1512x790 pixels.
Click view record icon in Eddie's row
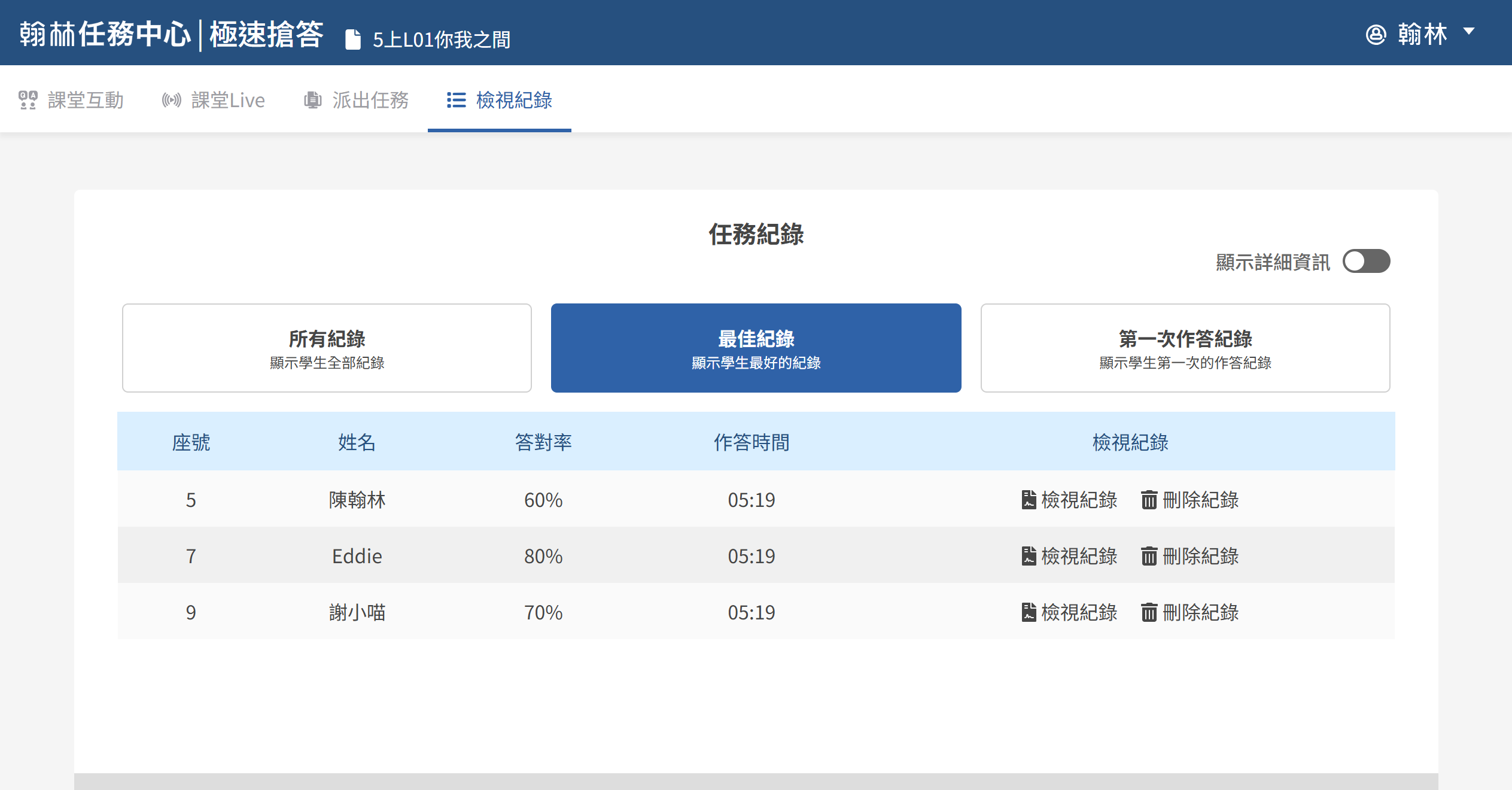[x=1029, y=556]
